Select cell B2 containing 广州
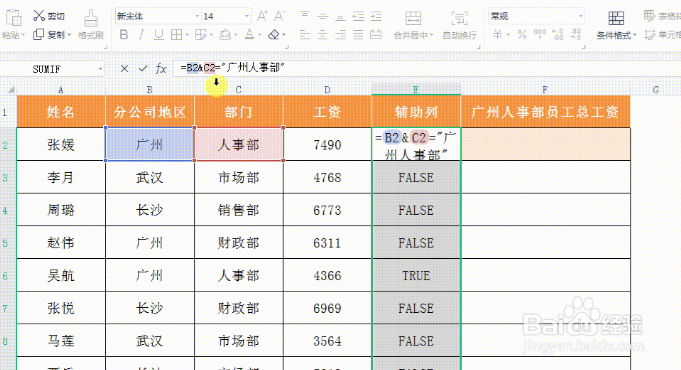This screenshot has width=681, height=370. [149, 145]
